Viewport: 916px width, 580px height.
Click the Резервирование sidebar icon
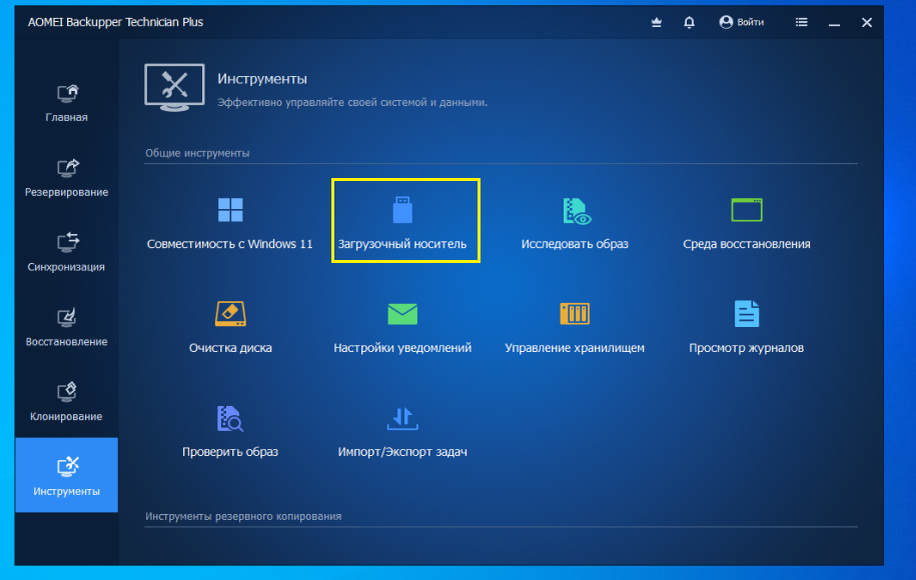pyautogui.click(x=68, y=168)
